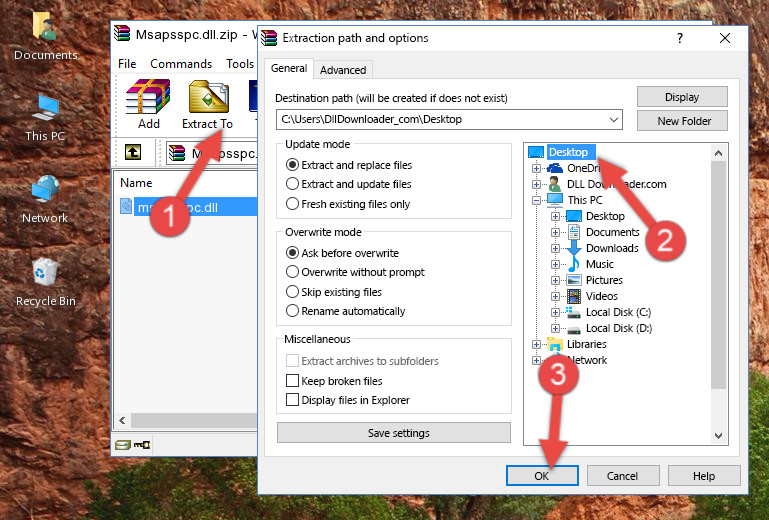Switch to the General tab

click(x=289, y=68)
